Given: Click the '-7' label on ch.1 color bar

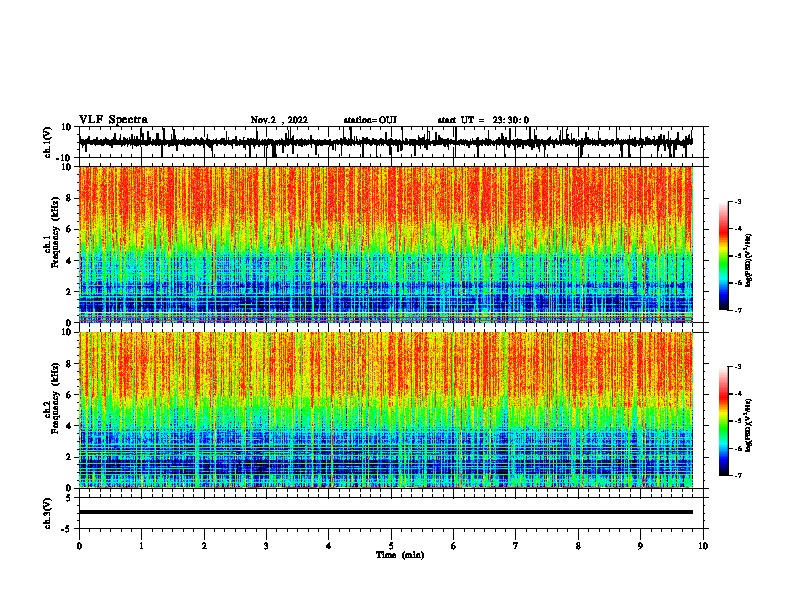Looking at the screenshot, I should coord(737,310).
